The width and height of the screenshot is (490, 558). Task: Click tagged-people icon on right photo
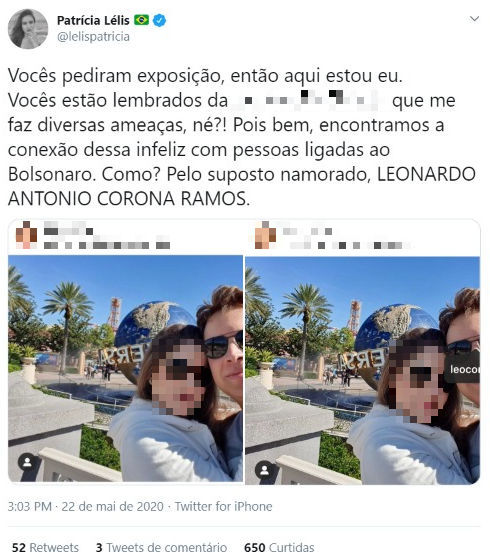[x=264, y=470]
